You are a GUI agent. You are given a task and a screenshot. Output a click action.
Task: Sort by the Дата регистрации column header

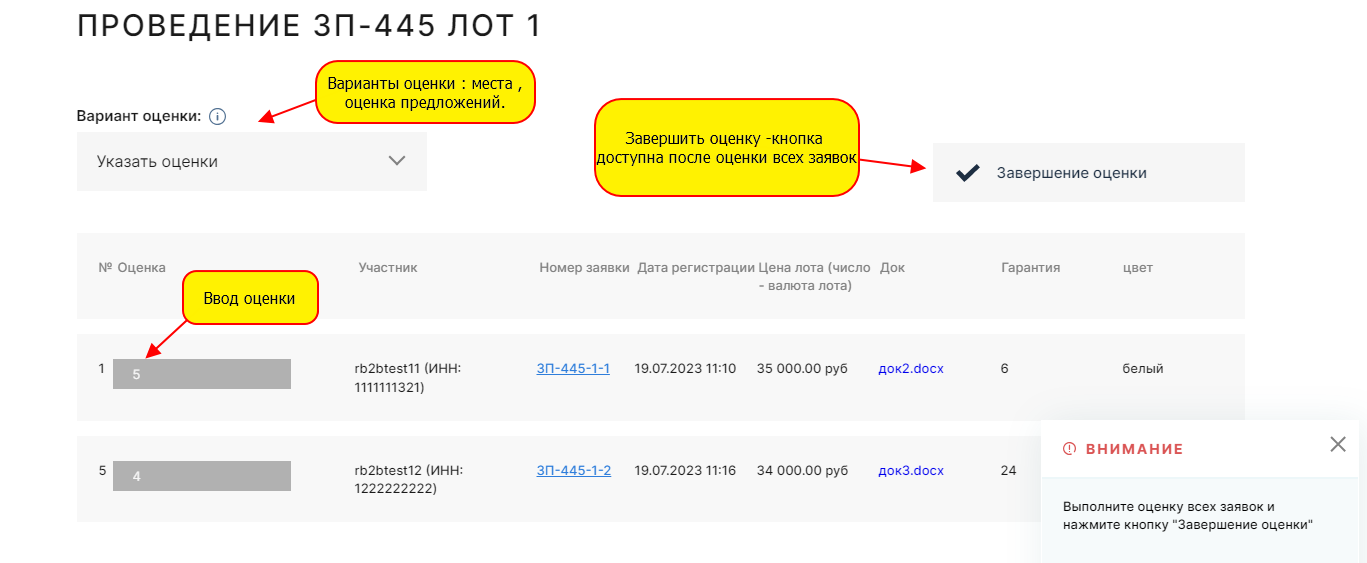(695, 268)
